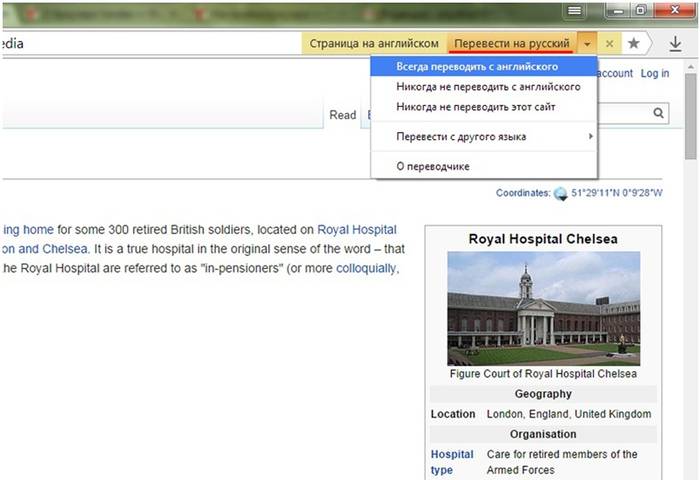
Task: Open downloads with the arrow icon
Action: (676, 44)
